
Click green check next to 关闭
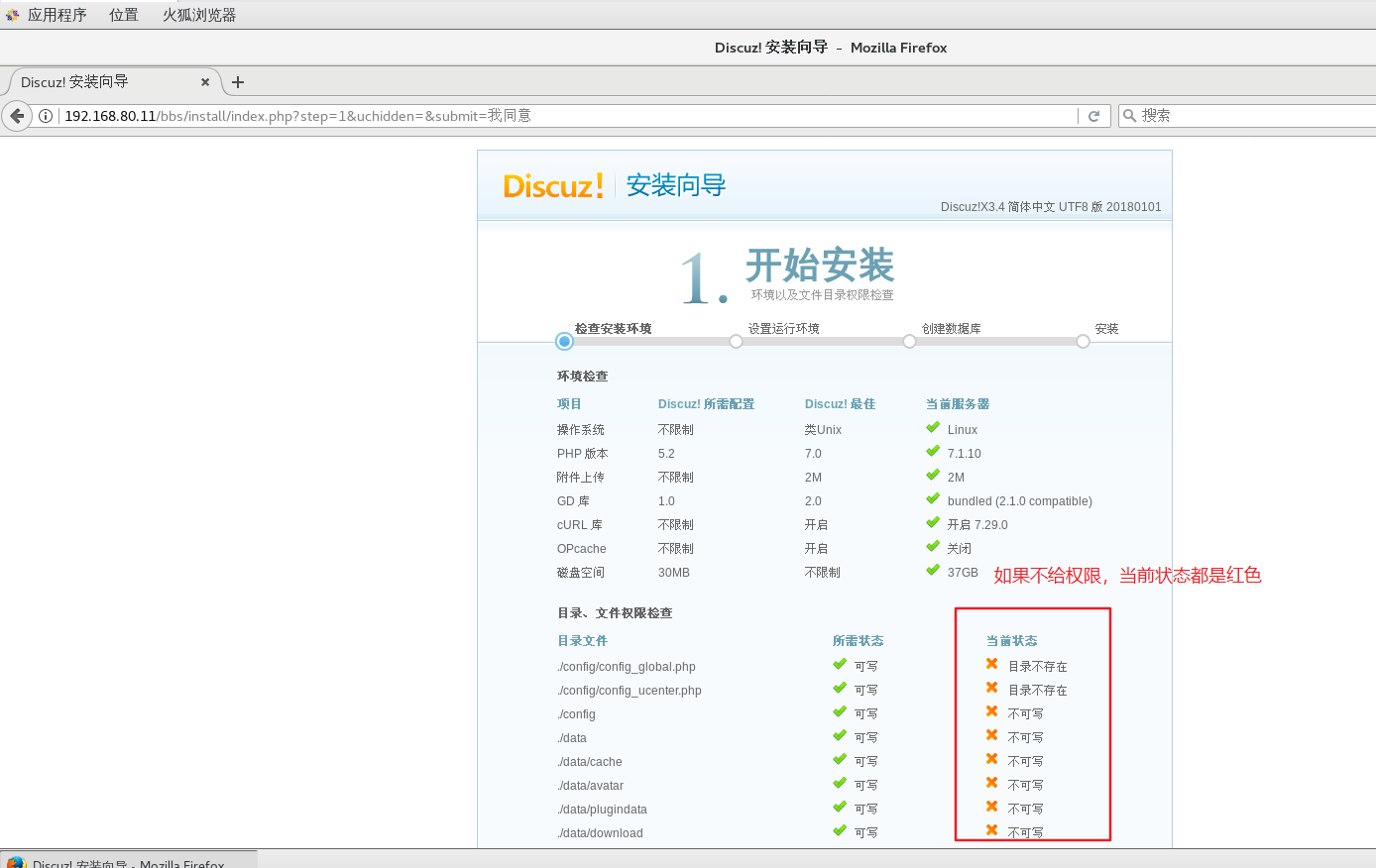[933, 546]
